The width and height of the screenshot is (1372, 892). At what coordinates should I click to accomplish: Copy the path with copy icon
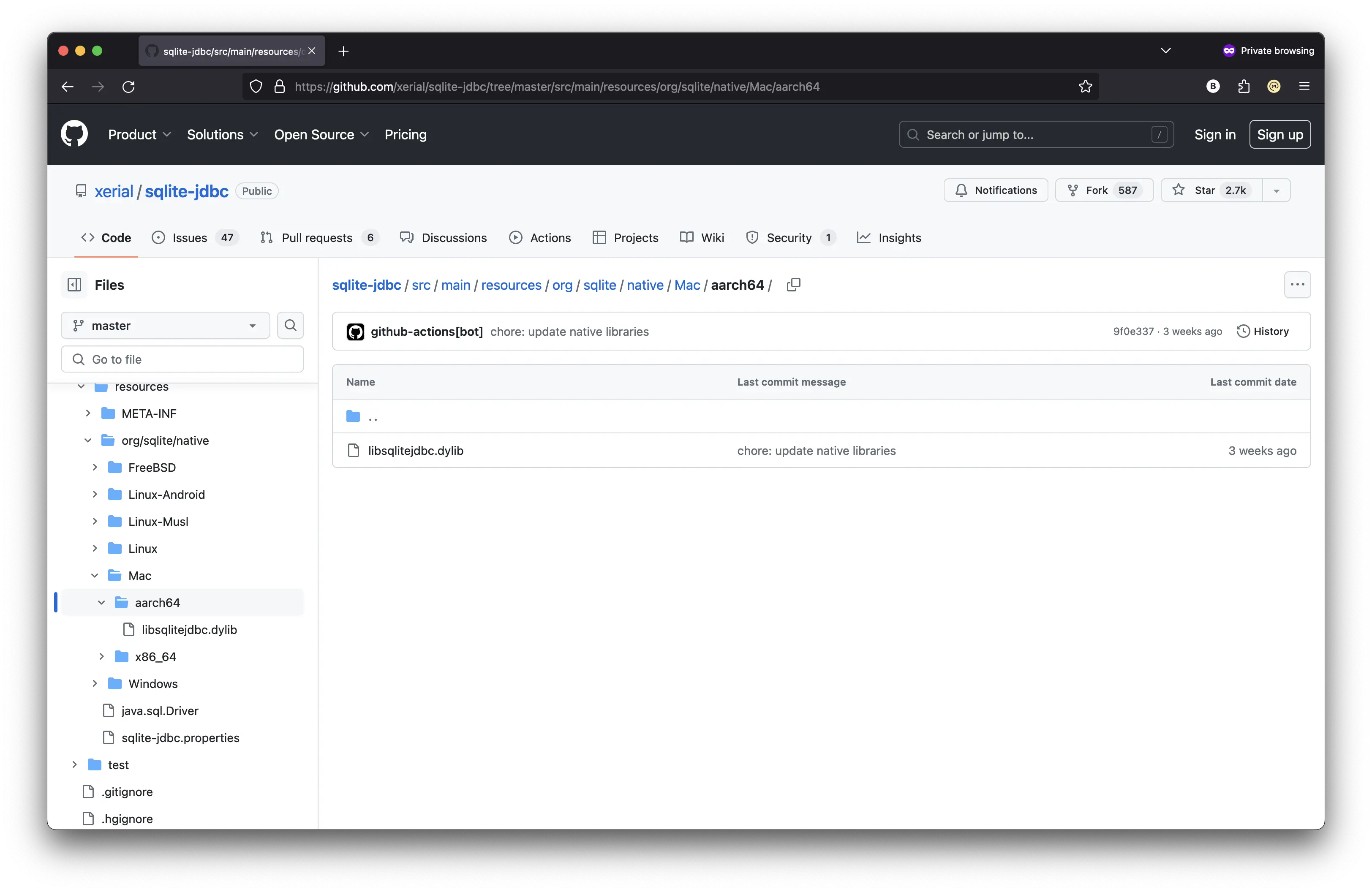(x=794, y=285)
